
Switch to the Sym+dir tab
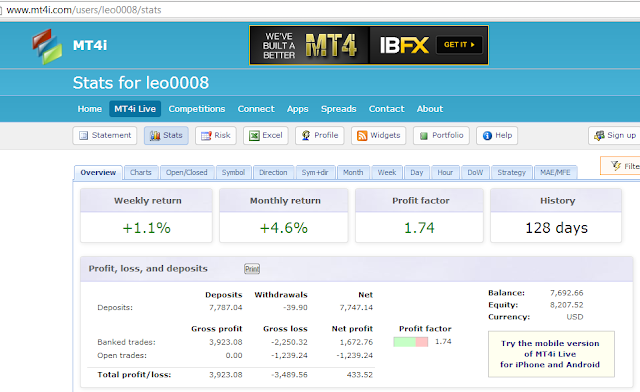pyautogui.click(x=315, y=172)
